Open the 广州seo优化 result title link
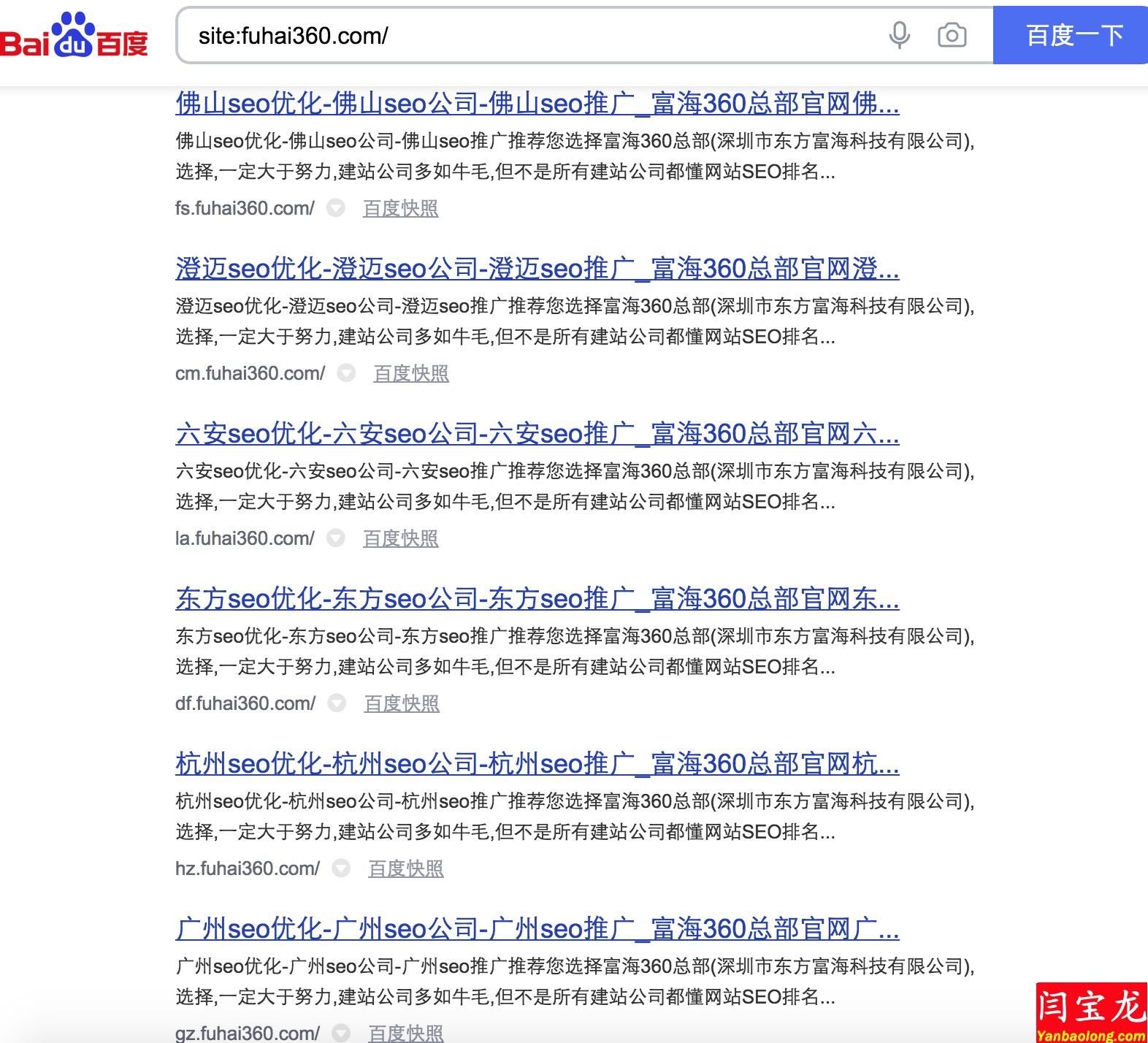Viewport: 1148px width, 1043px height. pyautogui.click(x=537, y=929)
